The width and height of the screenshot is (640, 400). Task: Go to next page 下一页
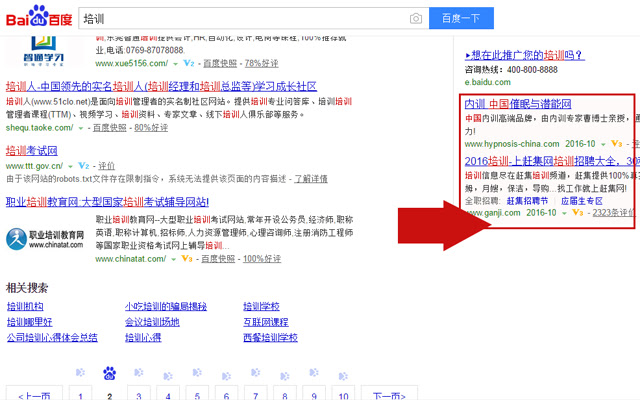pos(389,393)
